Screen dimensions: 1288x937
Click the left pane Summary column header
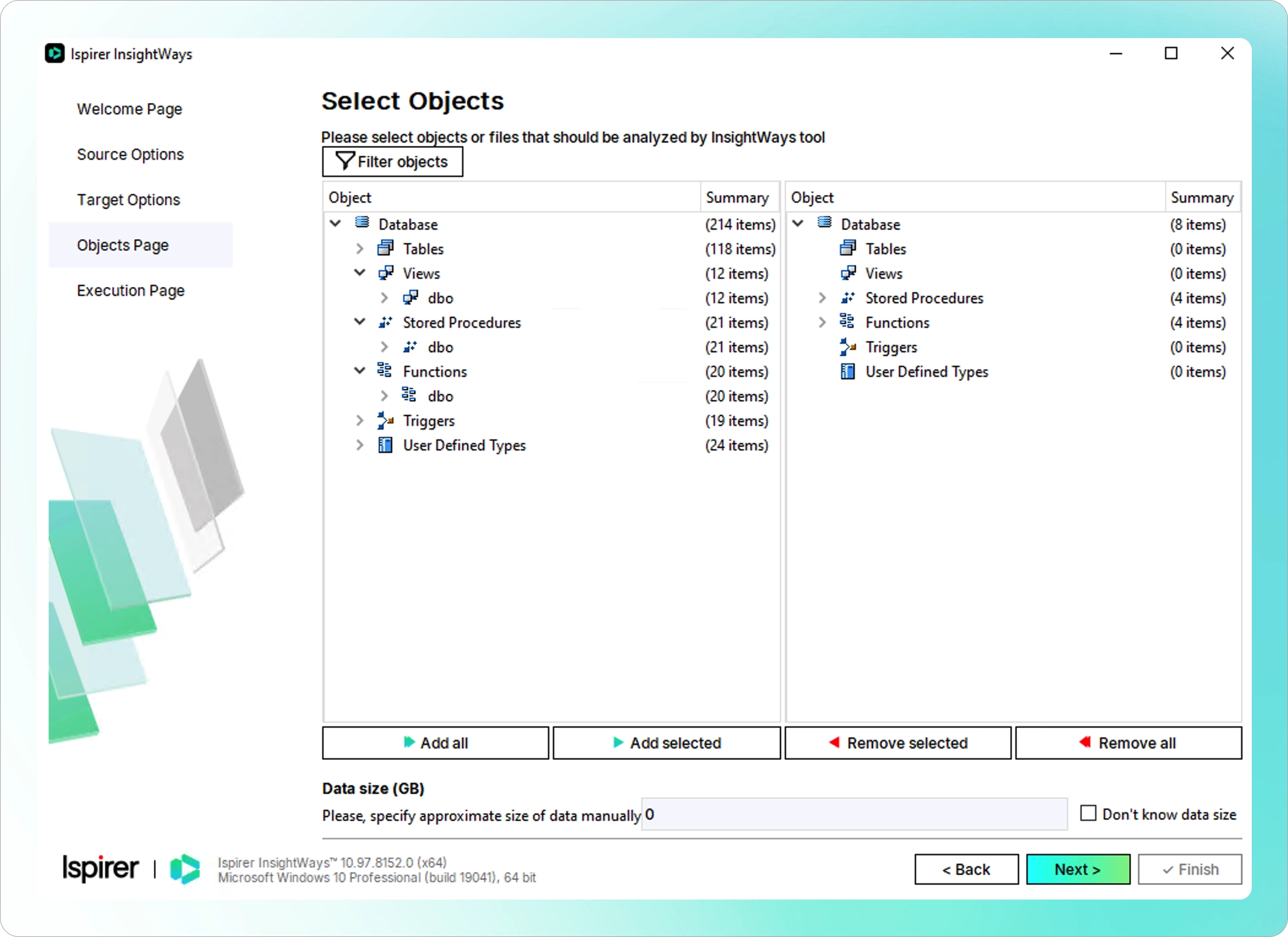tap(739, 197)
